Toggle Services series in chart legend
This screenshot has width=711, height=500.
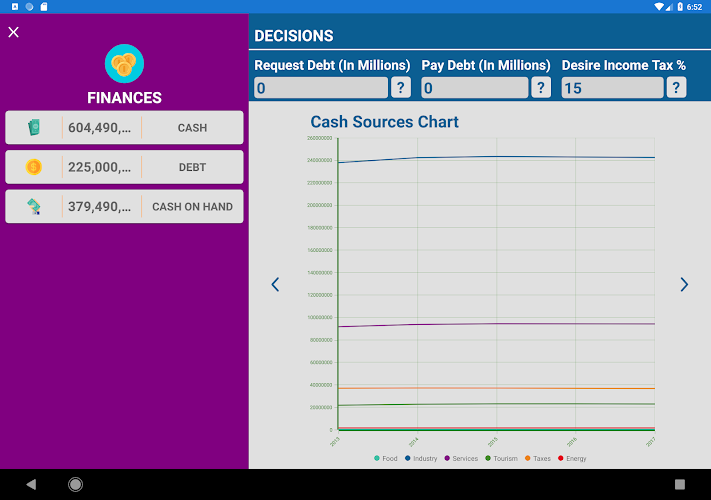(461, 458)
